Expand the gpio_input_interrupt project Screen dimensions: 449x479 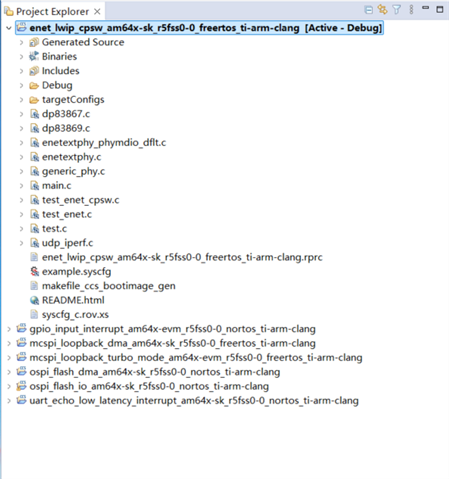(x=9, y=329)
